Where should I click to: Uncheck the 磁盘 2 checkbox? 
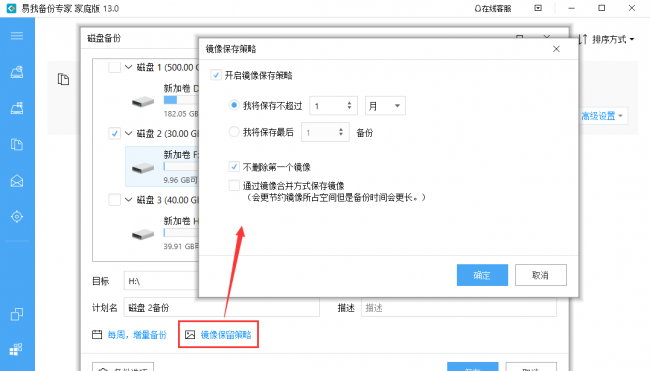point(114,133)
